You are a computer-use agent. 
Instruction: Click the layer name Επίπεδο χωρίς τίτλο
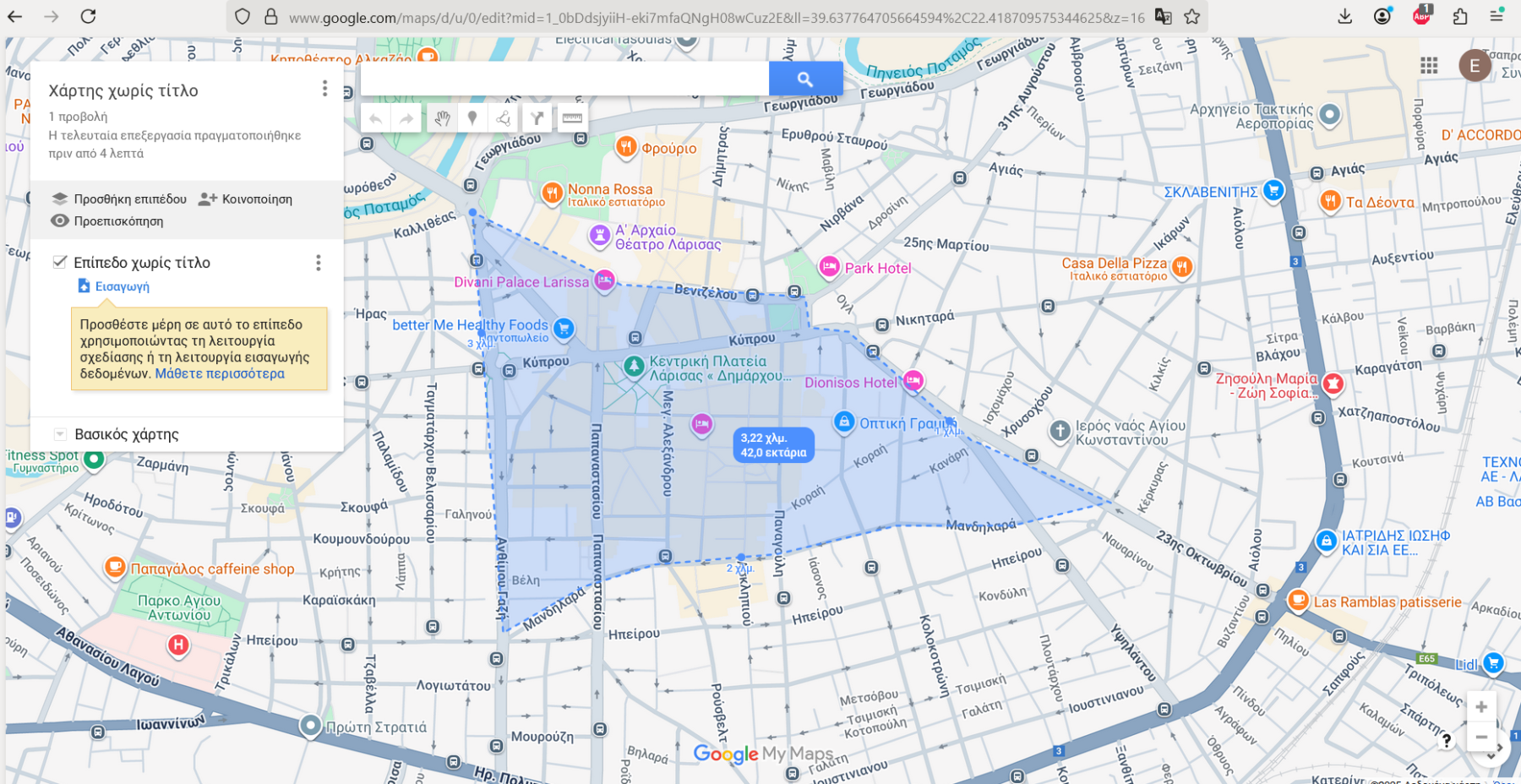(x=142, y=263)
